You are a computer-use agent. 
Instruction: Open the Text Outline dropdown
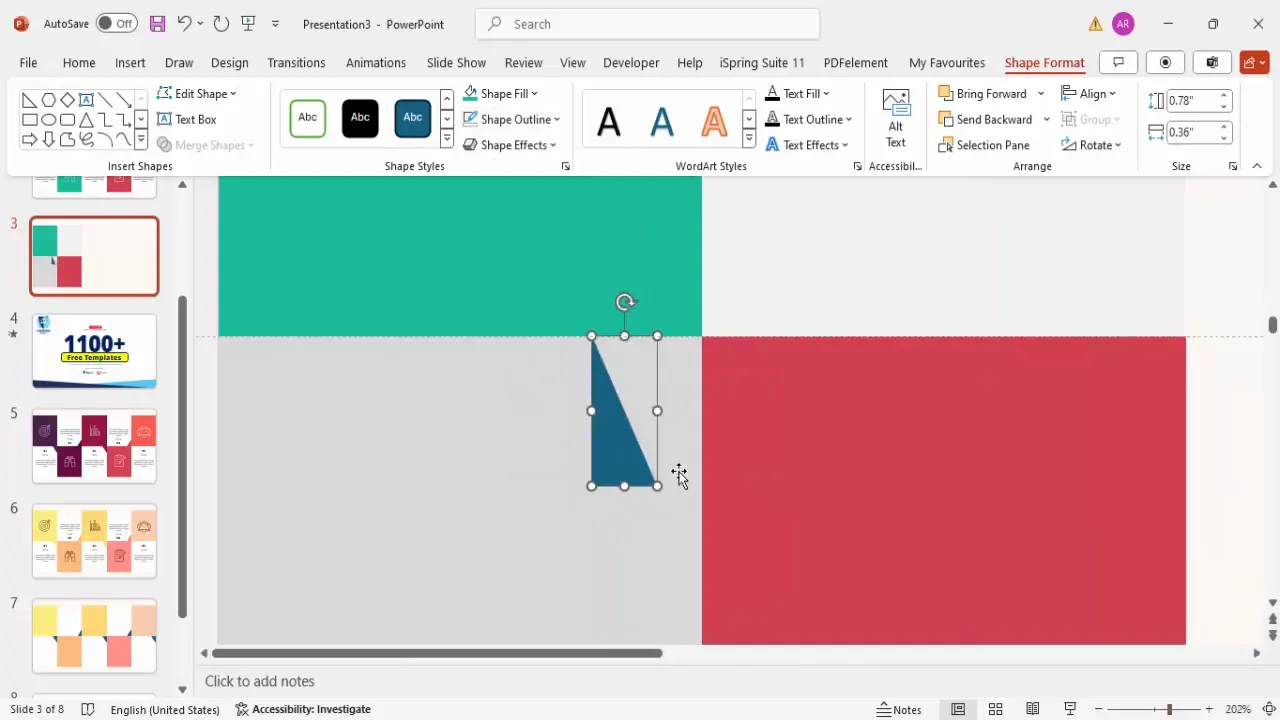[x=808, y=119]
